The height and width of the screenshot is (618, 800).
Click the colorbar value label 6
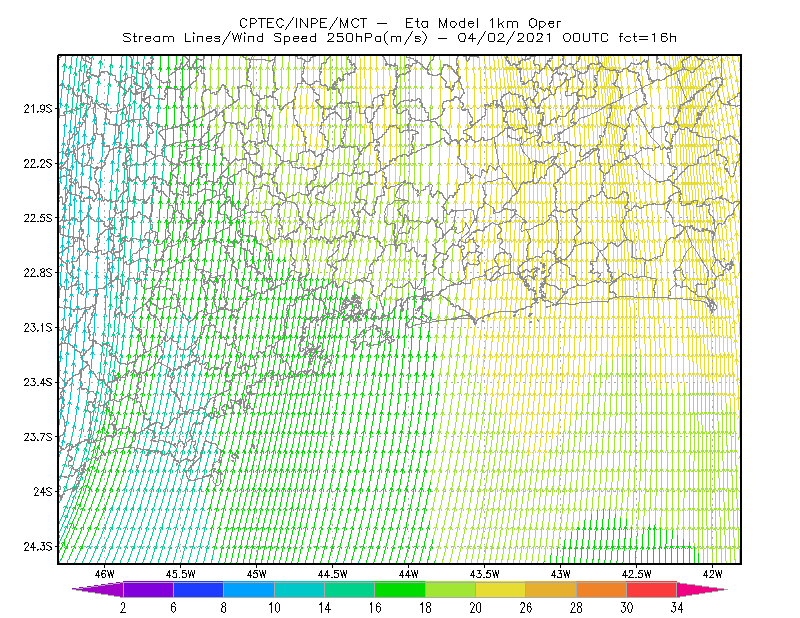pos(173,608)
